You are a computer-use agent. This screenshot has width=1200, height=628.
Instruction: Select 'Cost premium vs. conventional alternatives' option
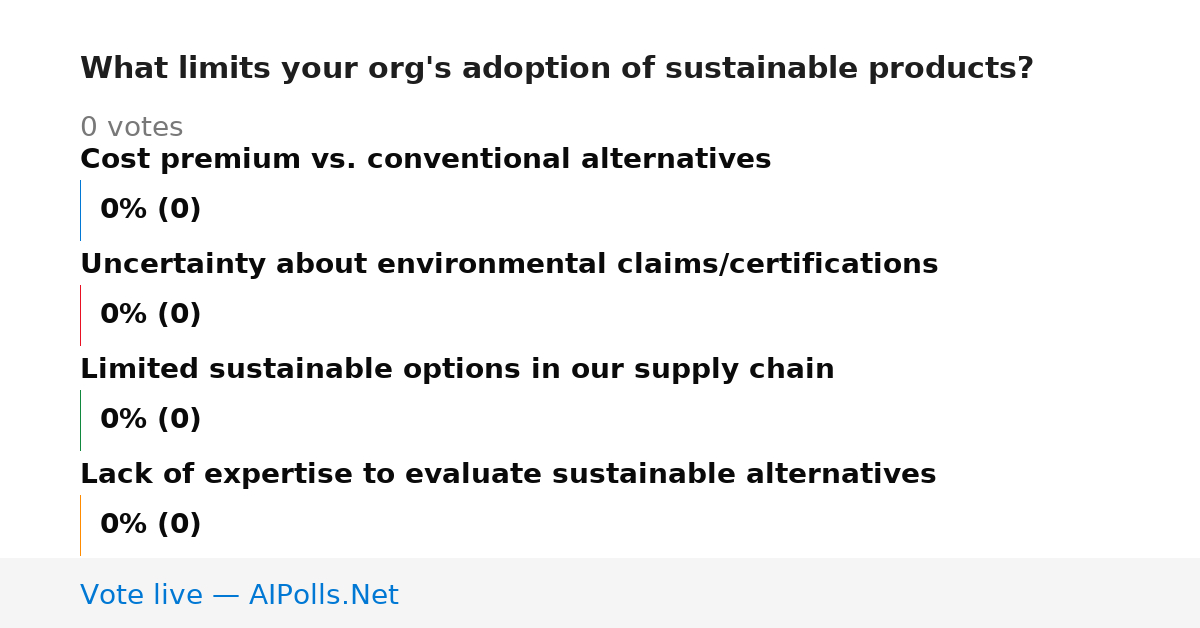(x=425, y=159)
